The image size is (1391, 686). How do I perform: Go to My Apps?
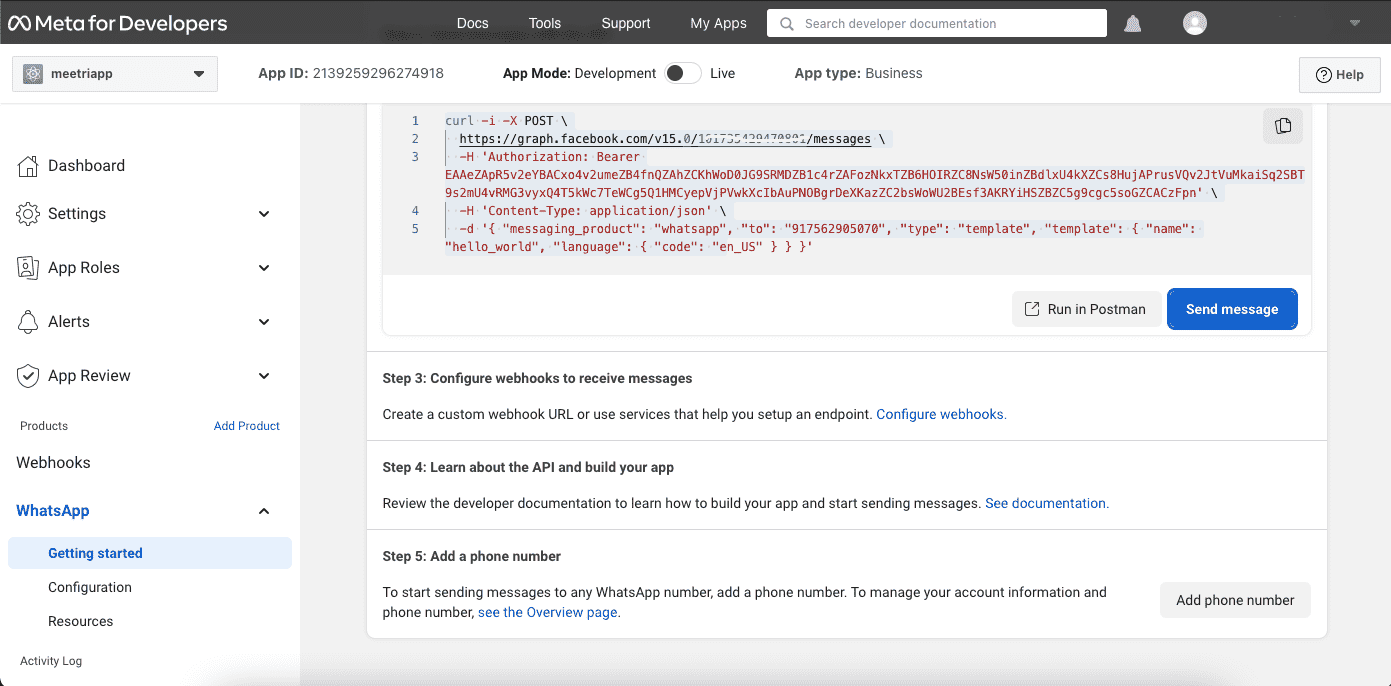[x=718, y=23]
